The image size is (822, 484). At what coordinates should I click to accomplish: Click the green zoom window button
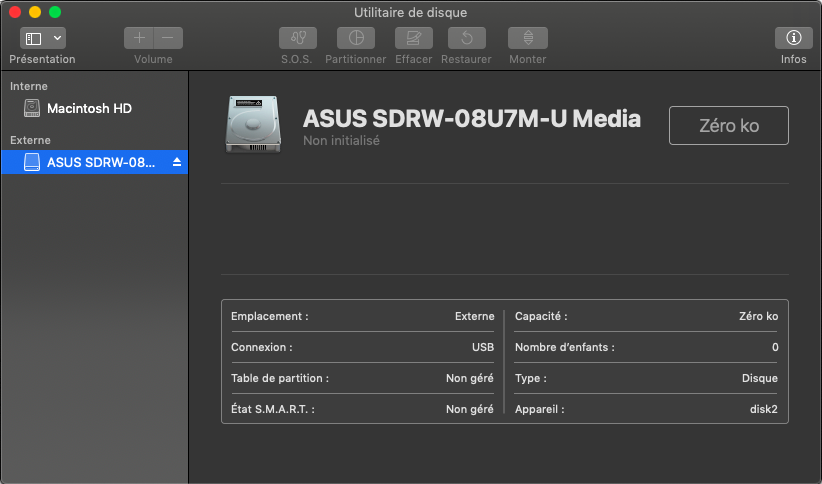point(55,12)
